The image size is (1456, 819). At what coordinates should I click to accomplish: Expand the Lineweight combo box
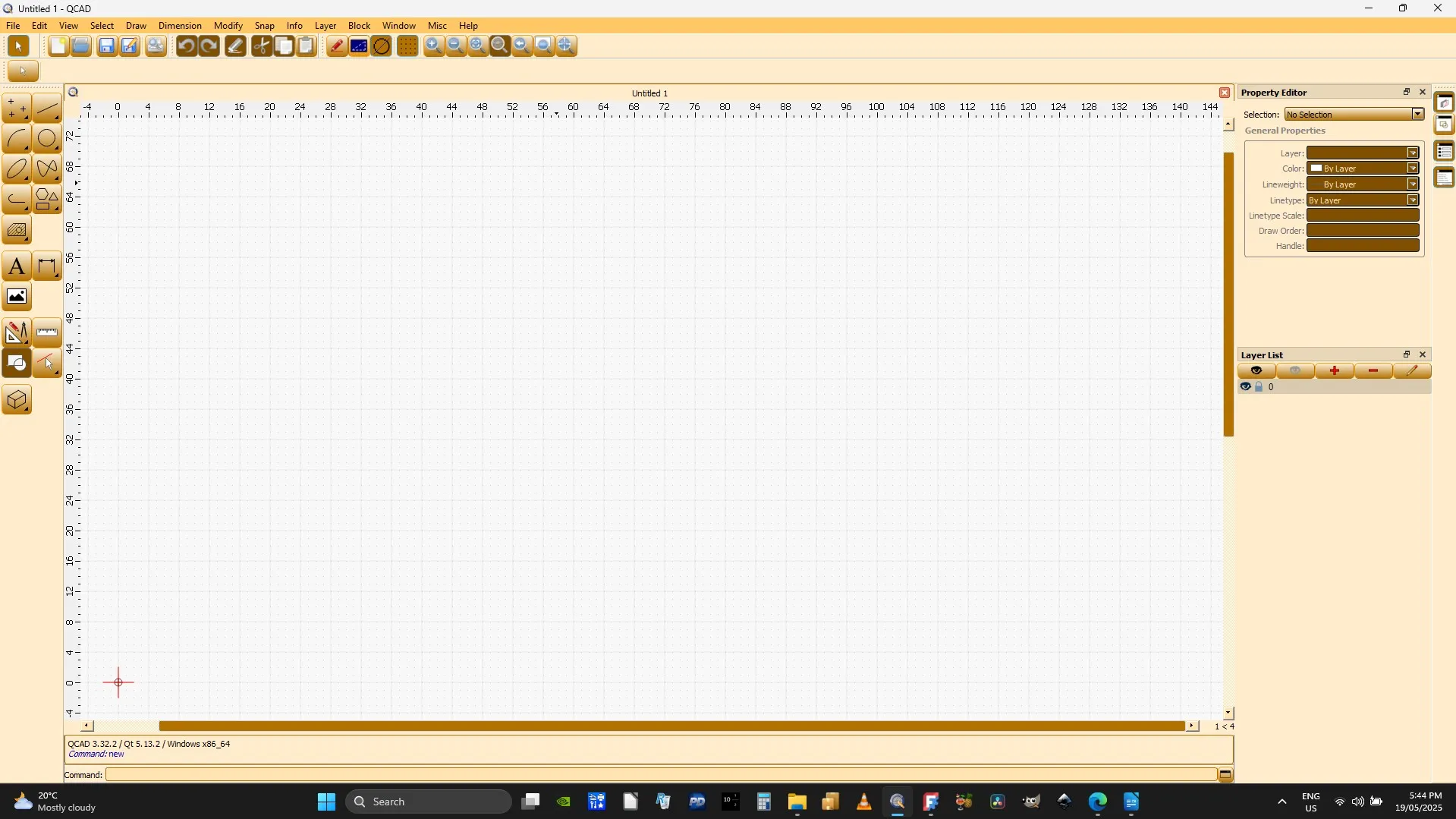pyautogui.click(x=1413, y=184)
